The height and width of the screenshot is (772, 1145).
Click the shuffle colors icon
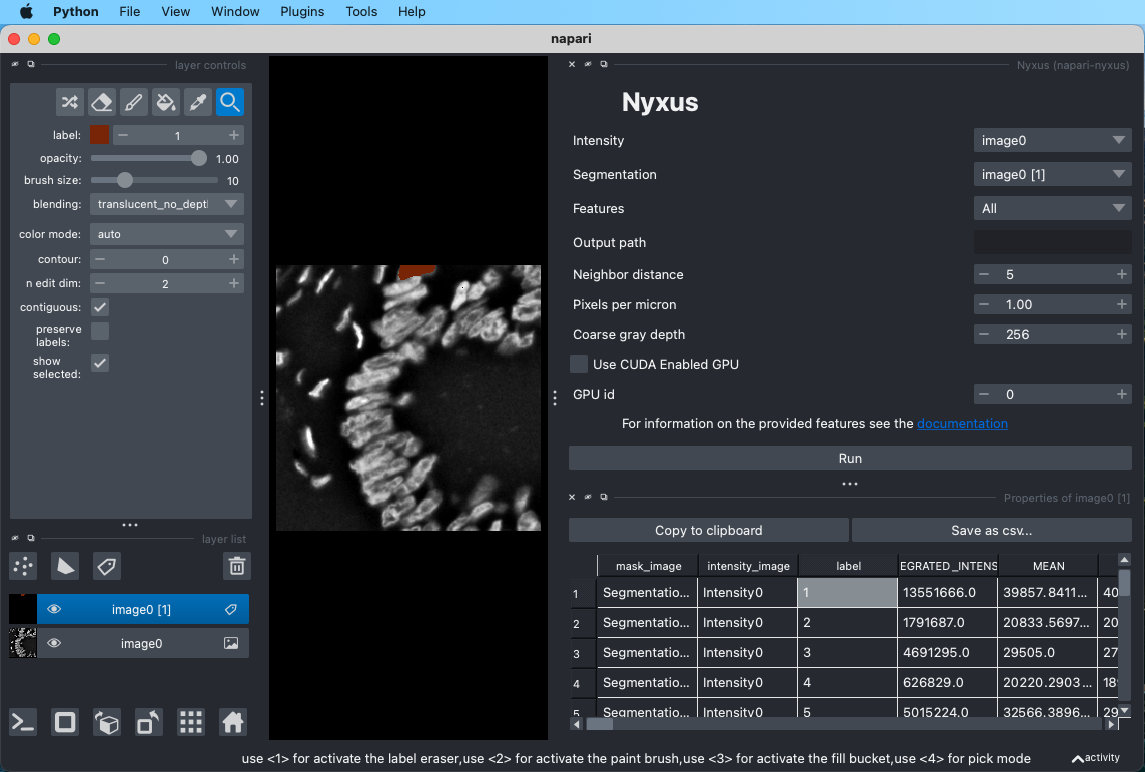click(69, 102)
